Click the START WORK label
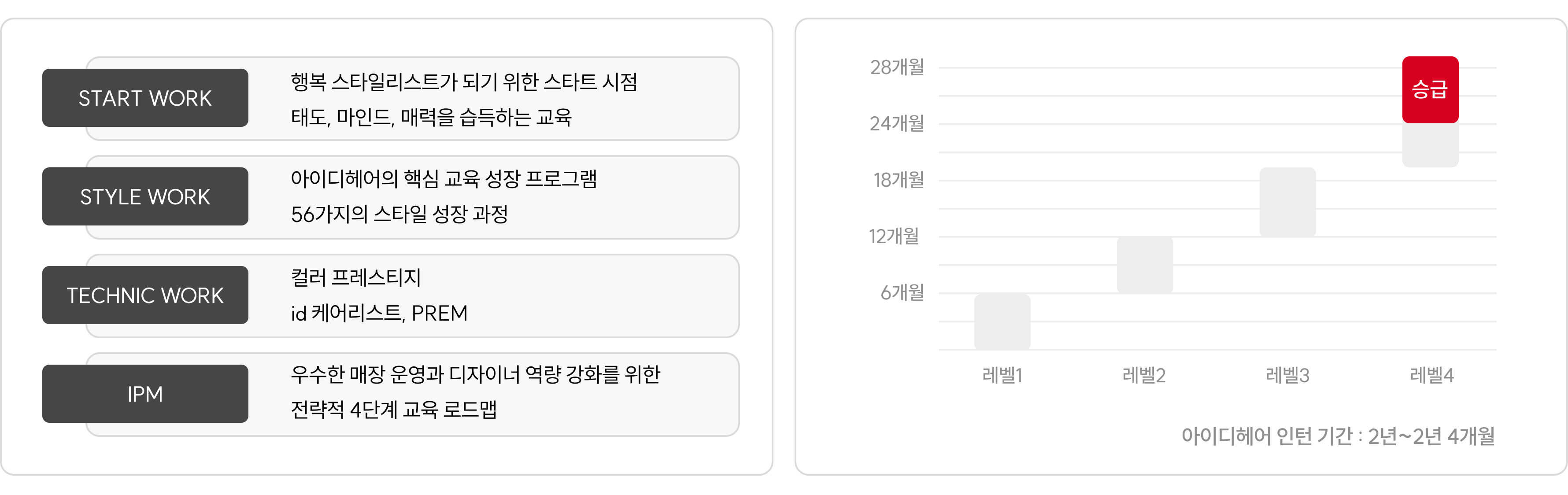Screen dimensions: 1568x495 145,98
